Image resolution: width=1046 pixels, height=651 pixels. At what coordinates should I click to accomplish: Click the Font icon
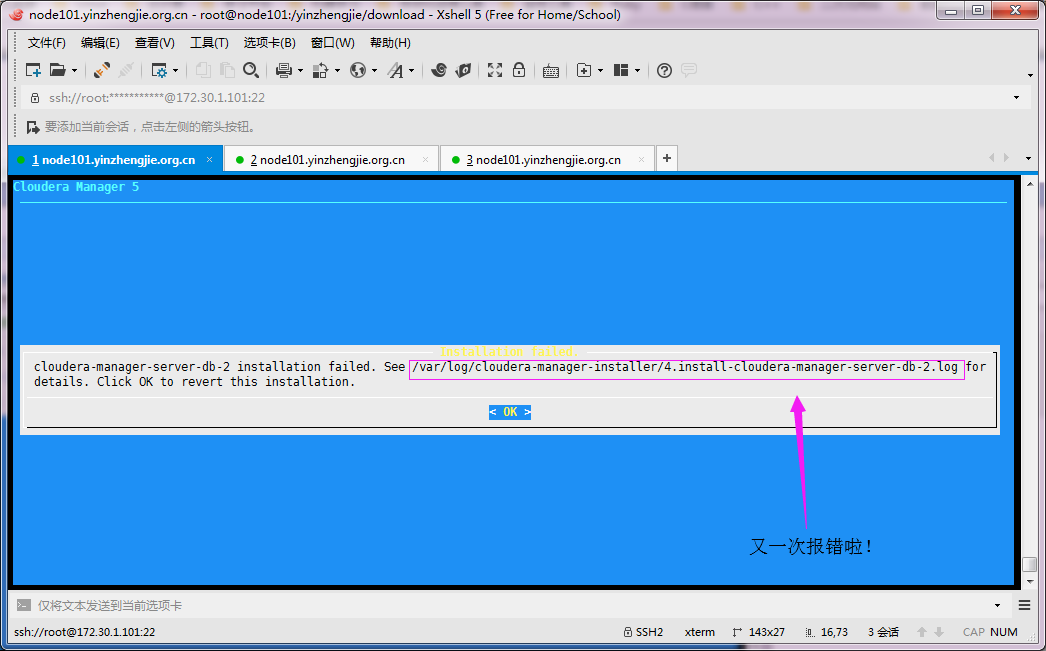click(396, 70)
